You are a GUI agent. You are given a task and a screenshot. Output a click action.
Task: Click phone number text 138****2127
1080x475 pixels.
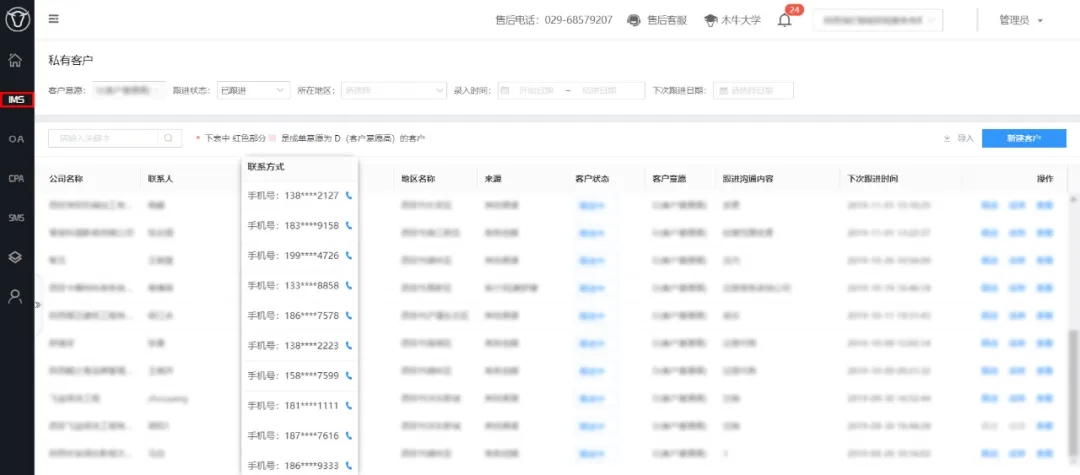(309, 196)
